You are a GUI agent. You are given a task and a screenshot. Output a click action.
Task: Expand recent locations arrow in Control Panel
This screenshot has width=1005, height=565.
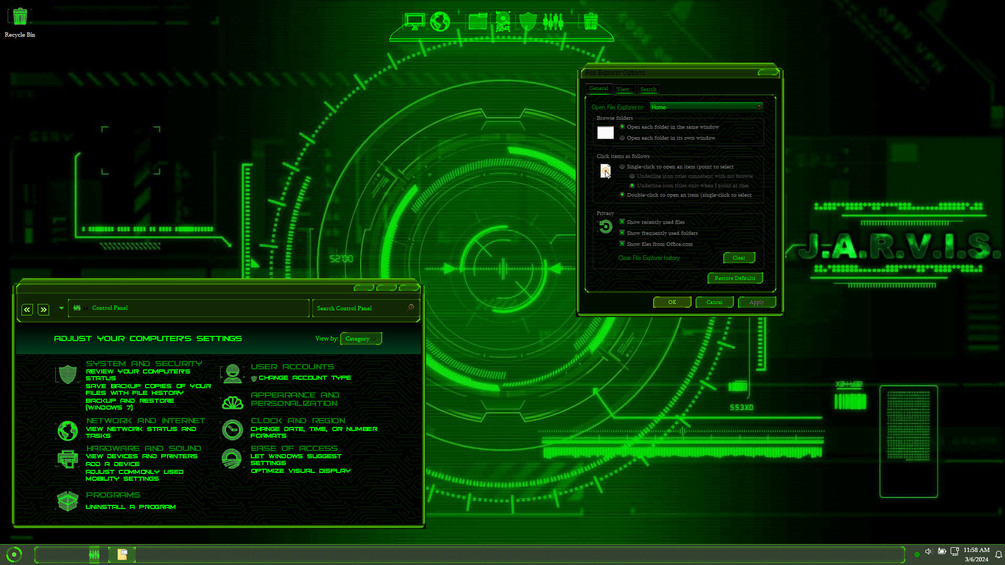(62, 308)
